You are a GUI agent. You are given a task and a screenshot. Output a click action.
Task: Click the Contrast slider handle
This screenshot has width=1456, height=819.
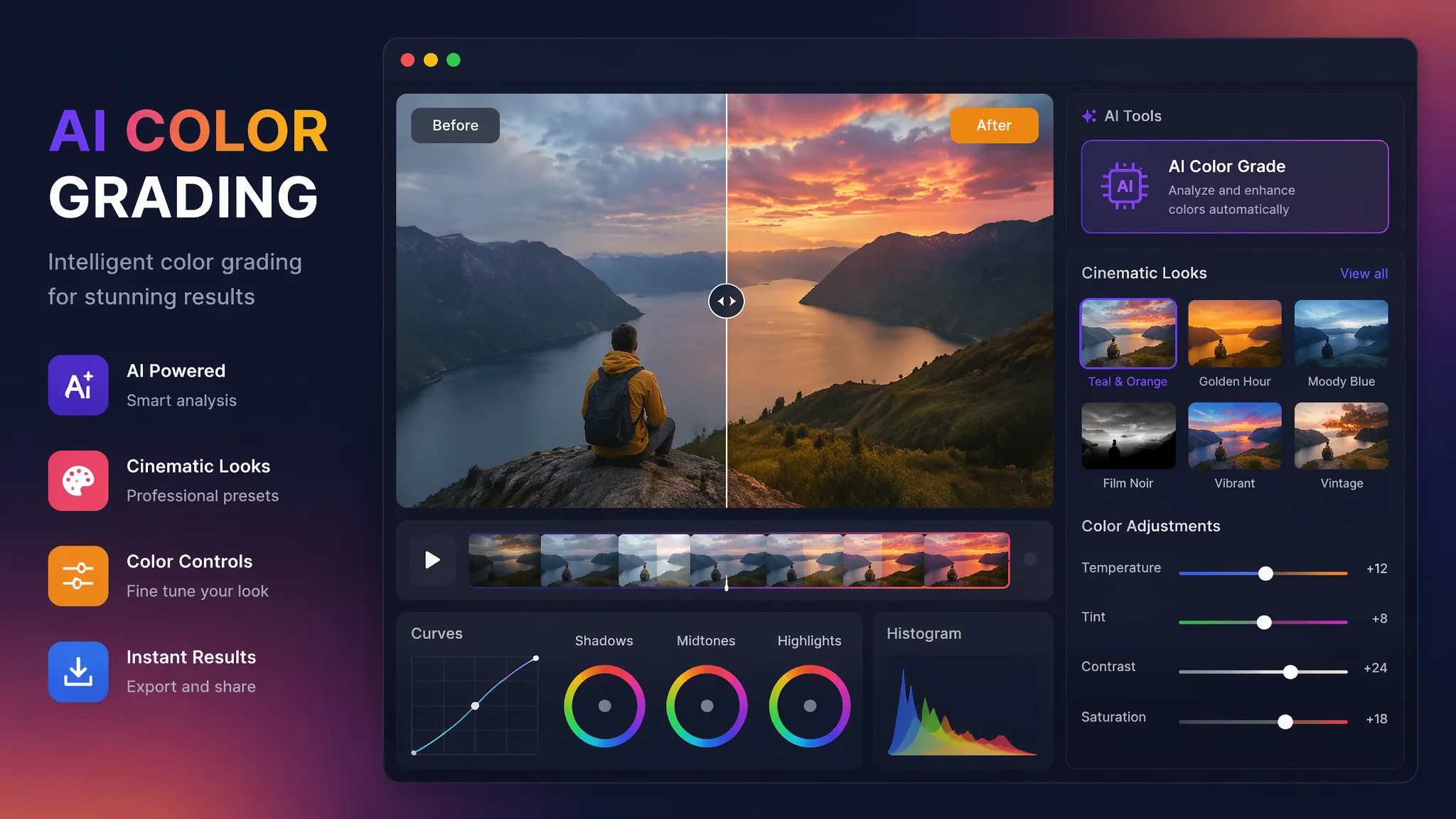(1290, 672)
